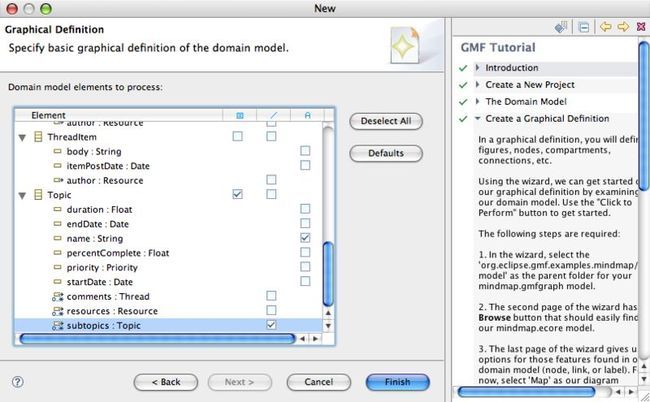
Task: Click the Topic class icon
Action: pos(38,195)
